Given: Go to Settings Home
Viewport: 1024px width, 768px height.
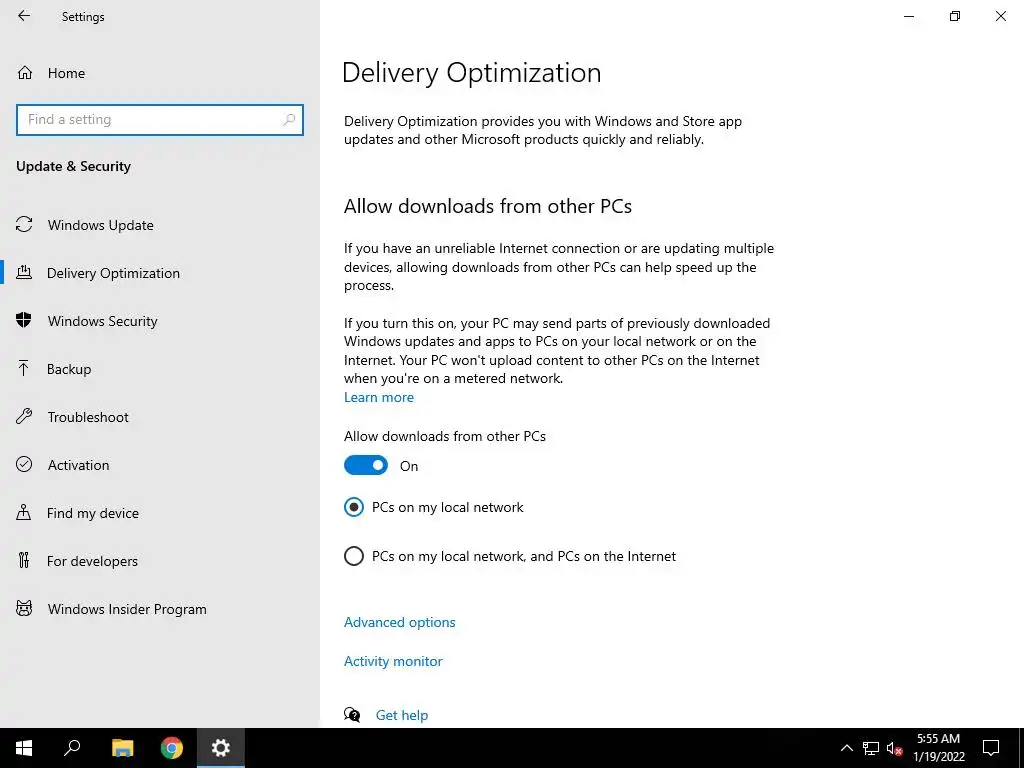Looking at the screenshot, I should 66,73.
